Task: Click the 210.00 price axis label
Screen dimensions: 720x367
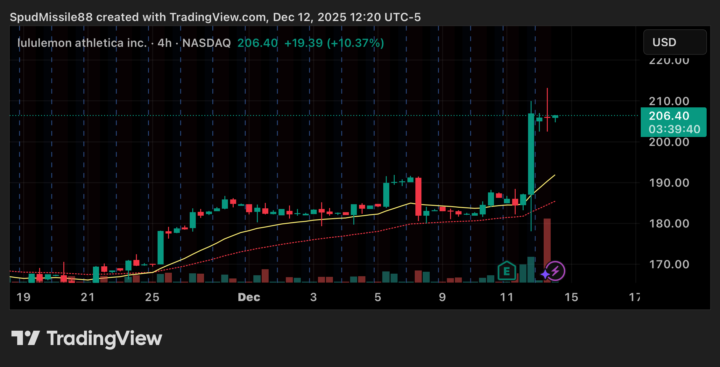Action: [x=669, y=101]
